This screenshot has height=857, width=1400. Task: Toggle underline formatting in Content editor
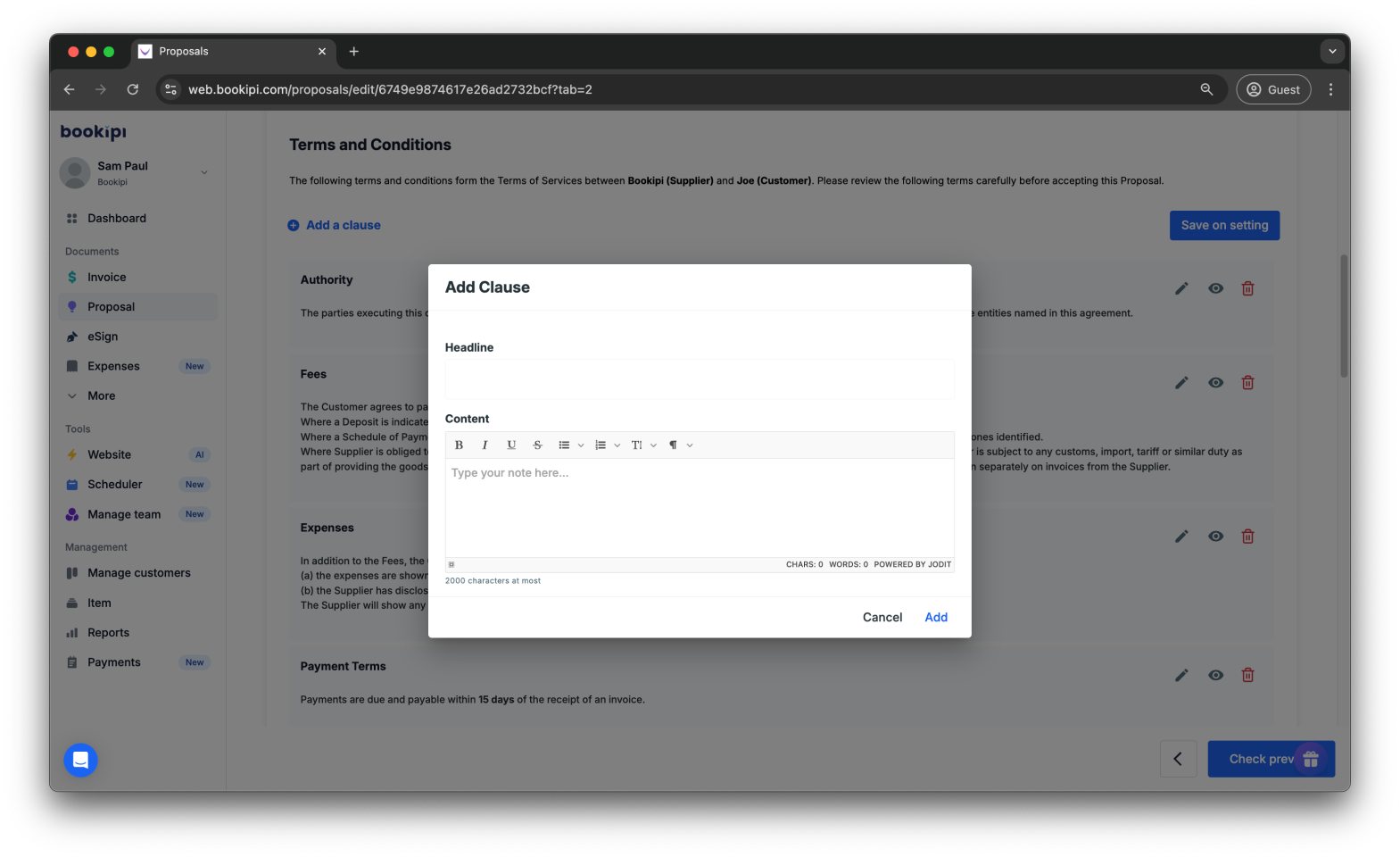[x=511, y=445]
